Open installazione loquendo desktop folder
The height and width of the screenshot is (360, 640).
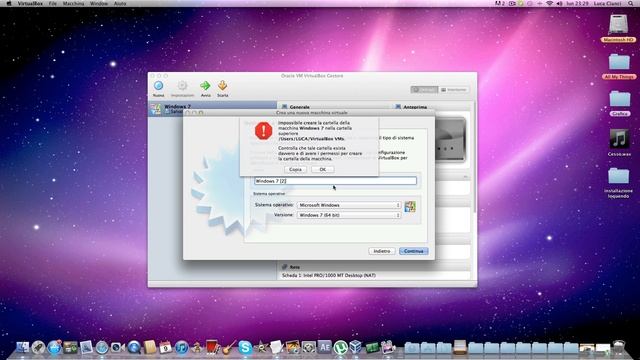click(x=619, y=176)
